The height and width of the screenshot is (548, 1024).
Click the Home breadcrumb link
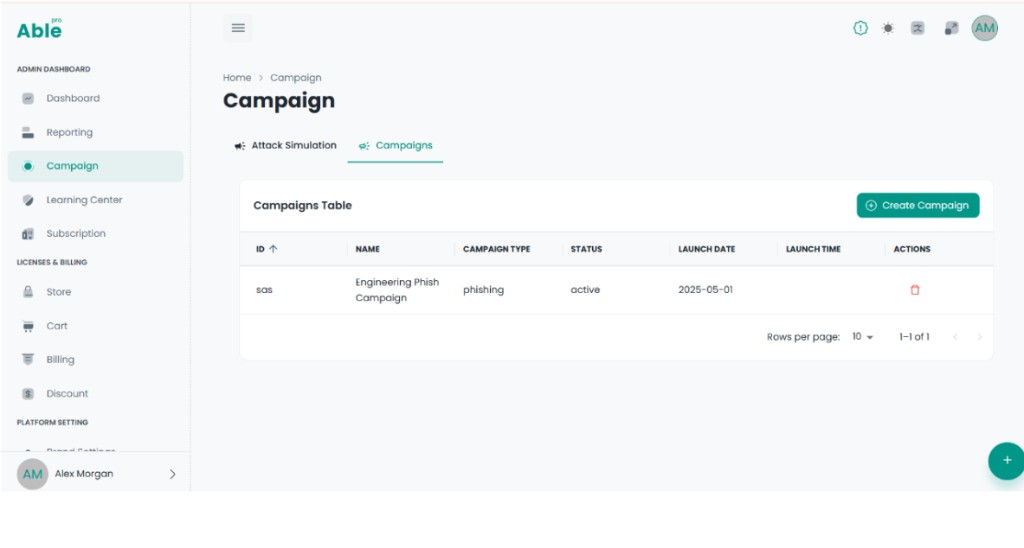[x=236, y=78]
